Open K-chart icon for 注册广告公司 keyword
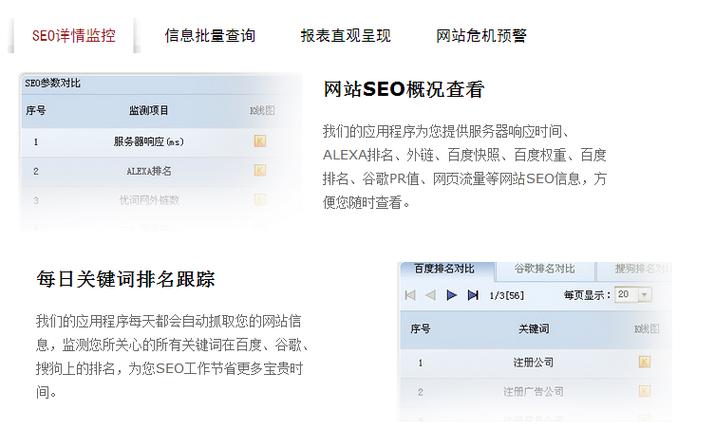Screen dimensions: 715x448 (x=644, y=391)
